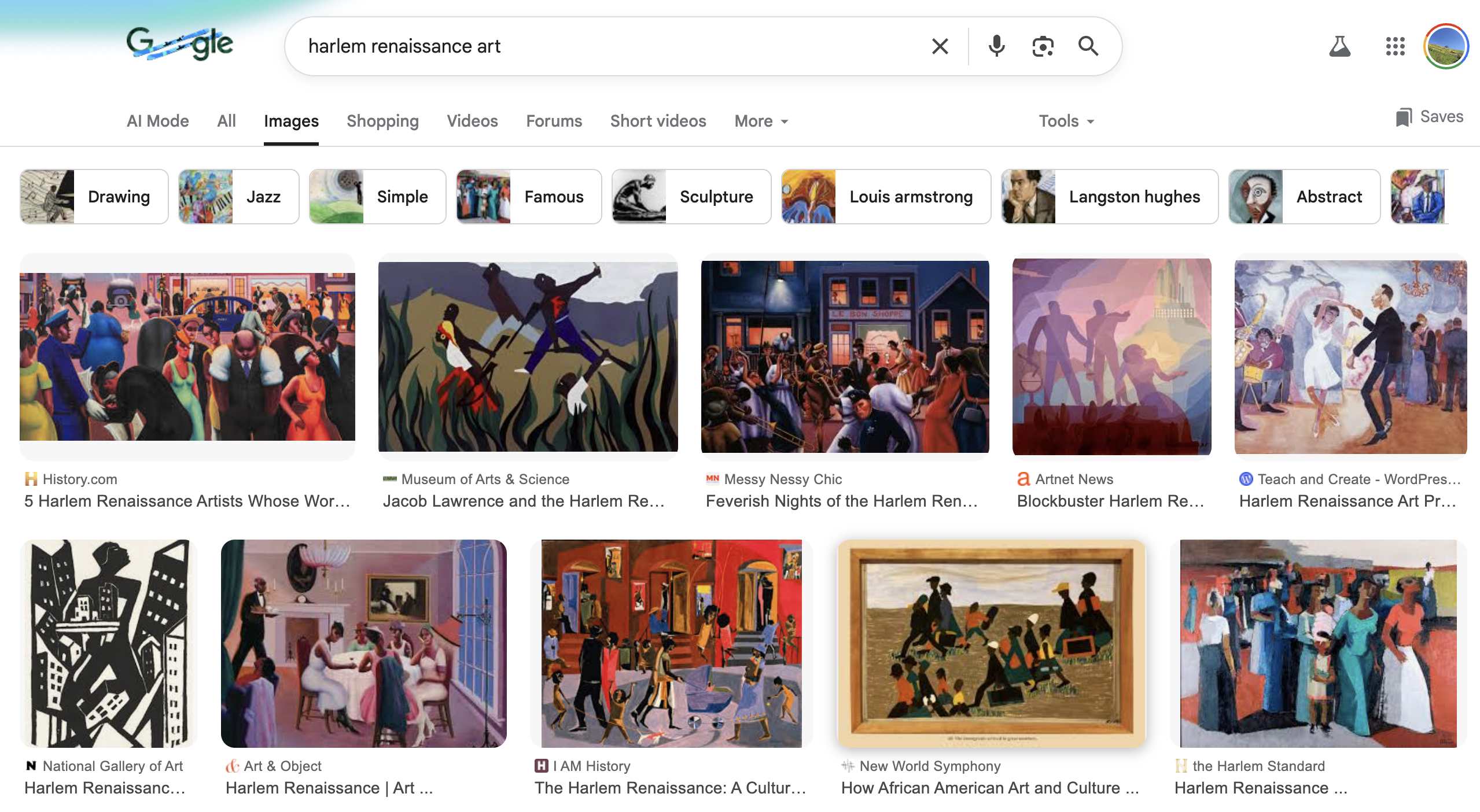1480x812 pixels.
Task: Select the Langston hughes filter chip
Action: [1109, 197]
